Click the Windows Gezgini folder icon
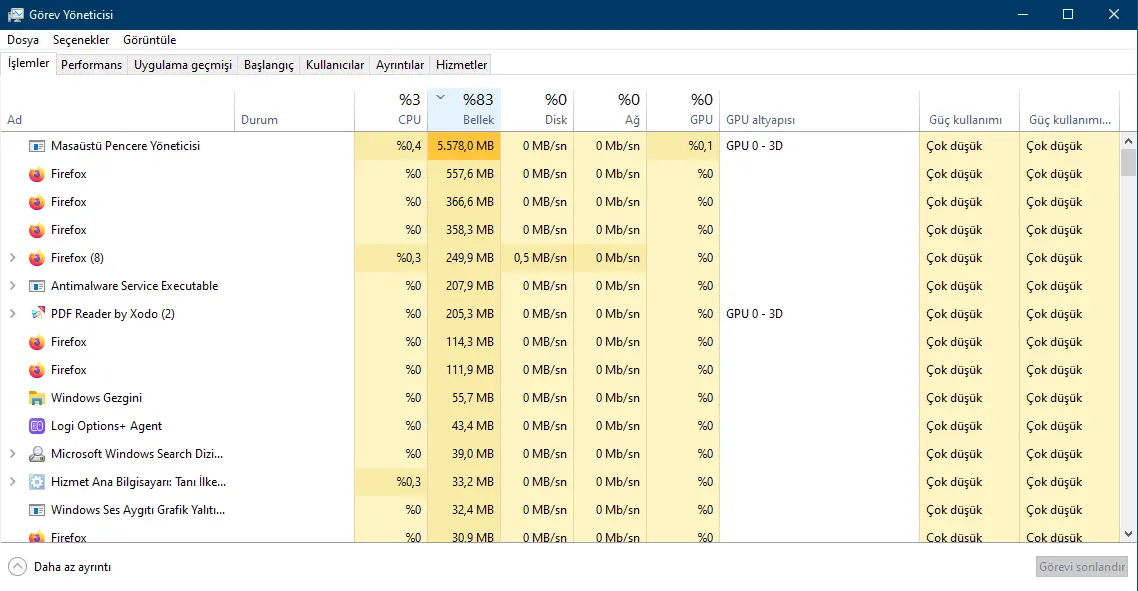This screenshot has width=1138, height=591. click(37, 398)
